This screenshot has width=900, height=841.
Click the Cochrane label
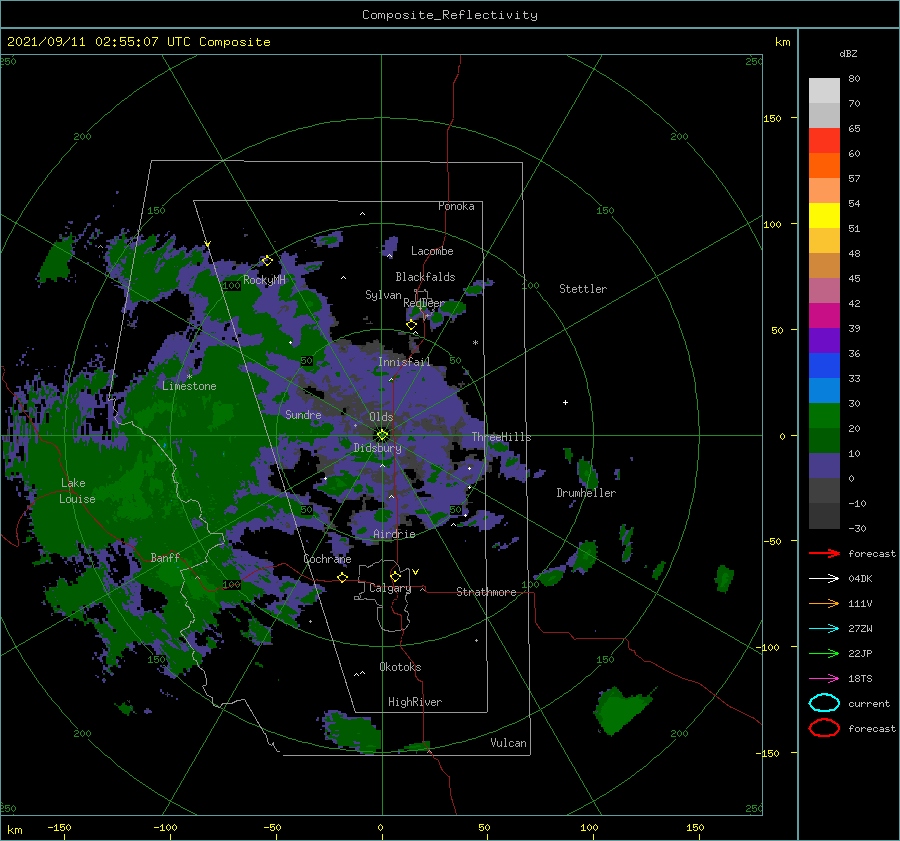pyautogui.click(x=327, y=559)
